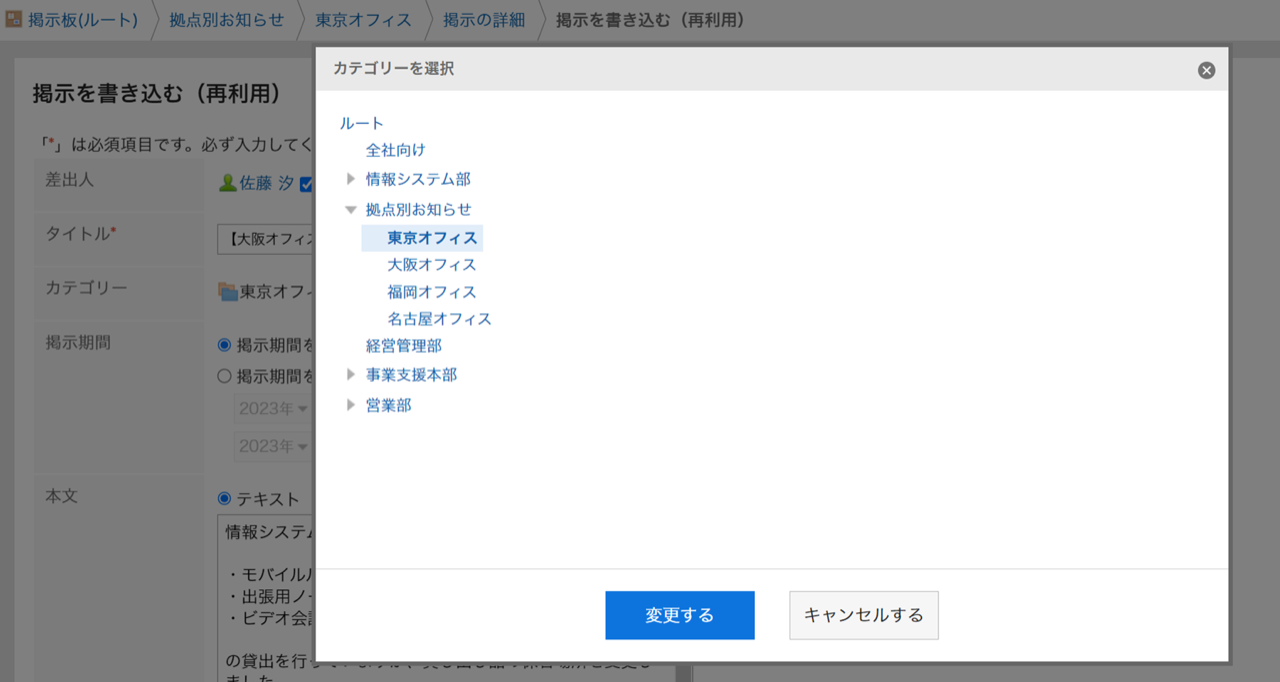This screenshot has height=682, width=1280.
Task: Select 営業部 category label
Action: [x=388, y=405]
